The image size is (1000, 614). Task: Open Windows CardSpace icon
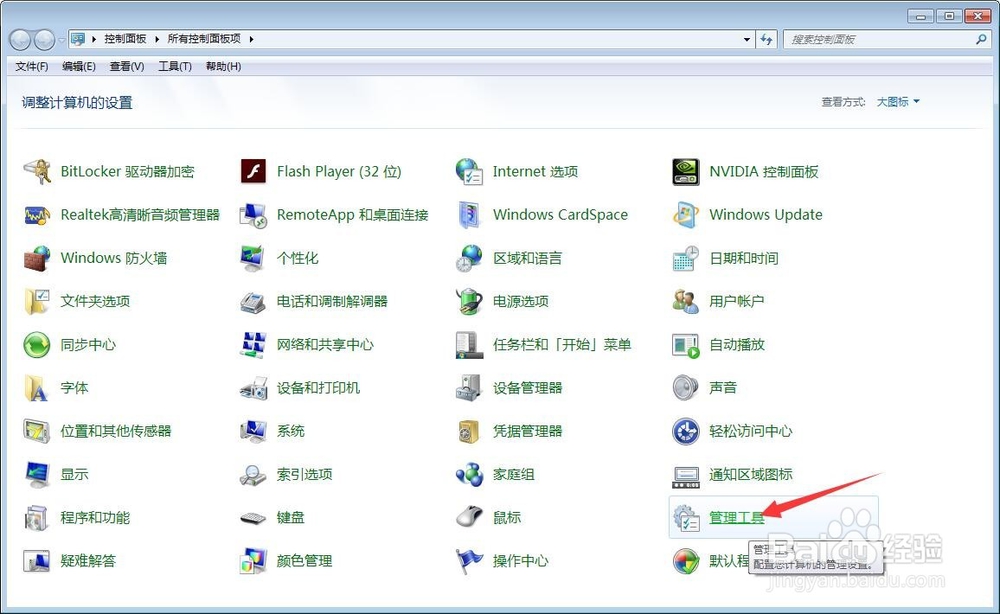pos(469,215)
